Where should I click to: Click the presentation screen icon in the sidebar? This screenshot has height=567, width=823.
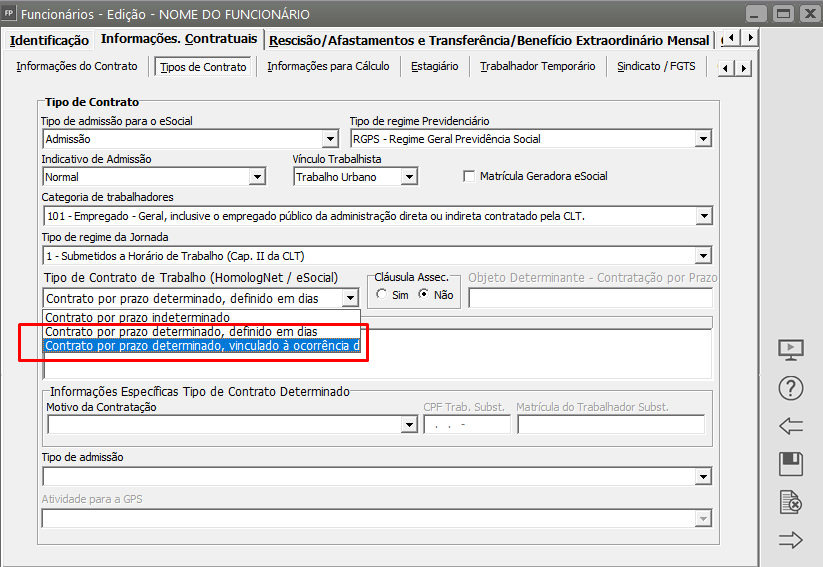(x=790, y=350)
